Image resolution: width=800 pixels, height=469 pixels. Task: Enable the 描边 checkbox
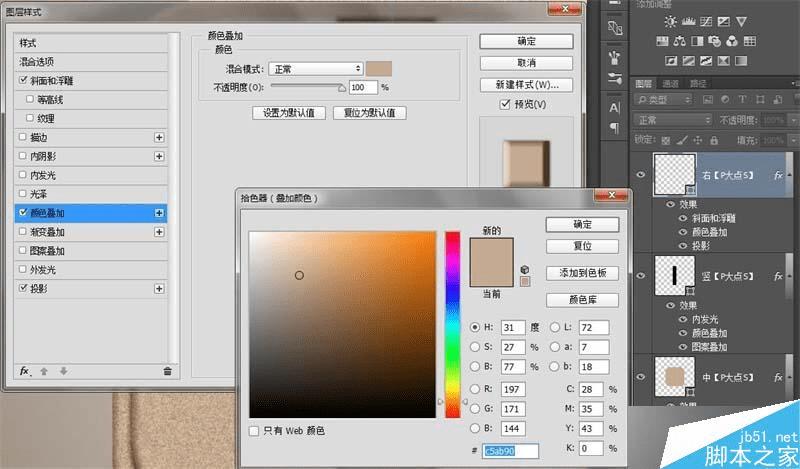[22, 137]
